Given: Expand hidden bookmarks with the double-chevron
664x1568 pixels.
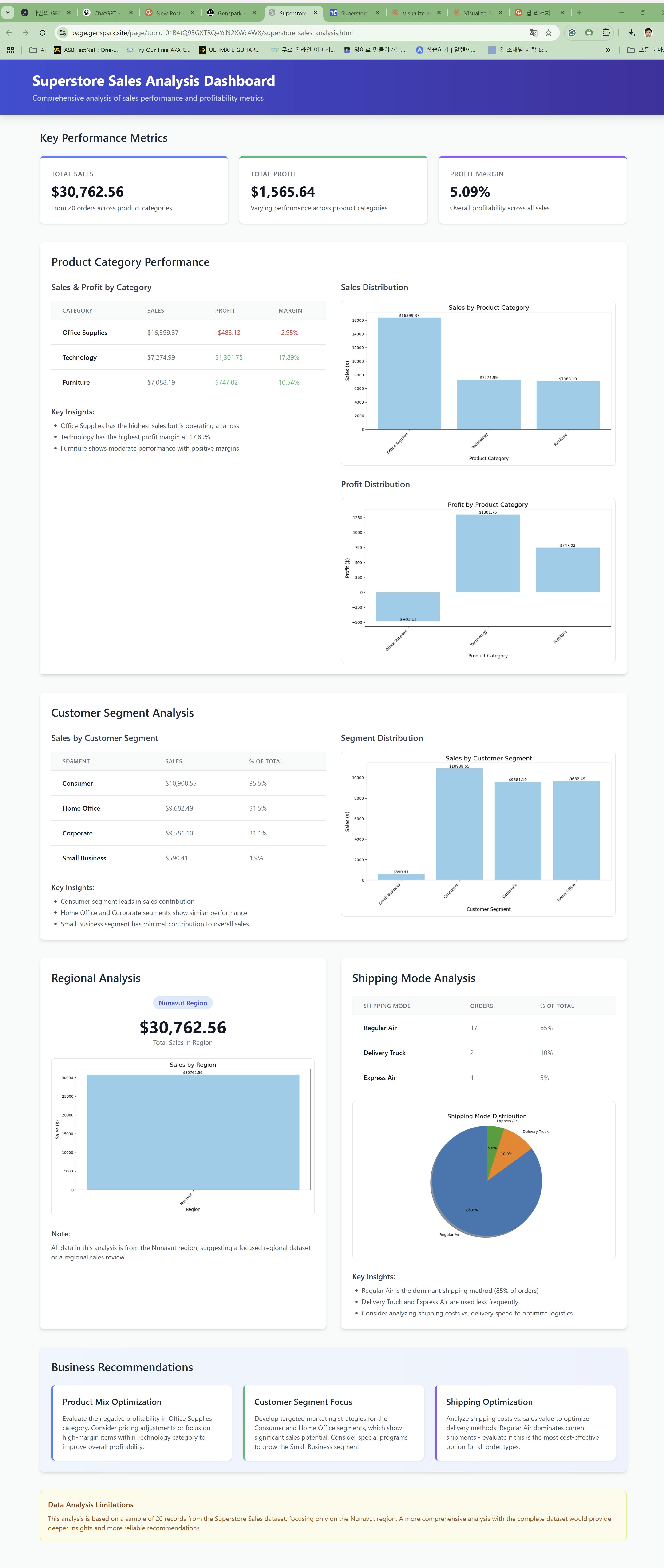Looking at the screenshot, I should click(608, 50).
